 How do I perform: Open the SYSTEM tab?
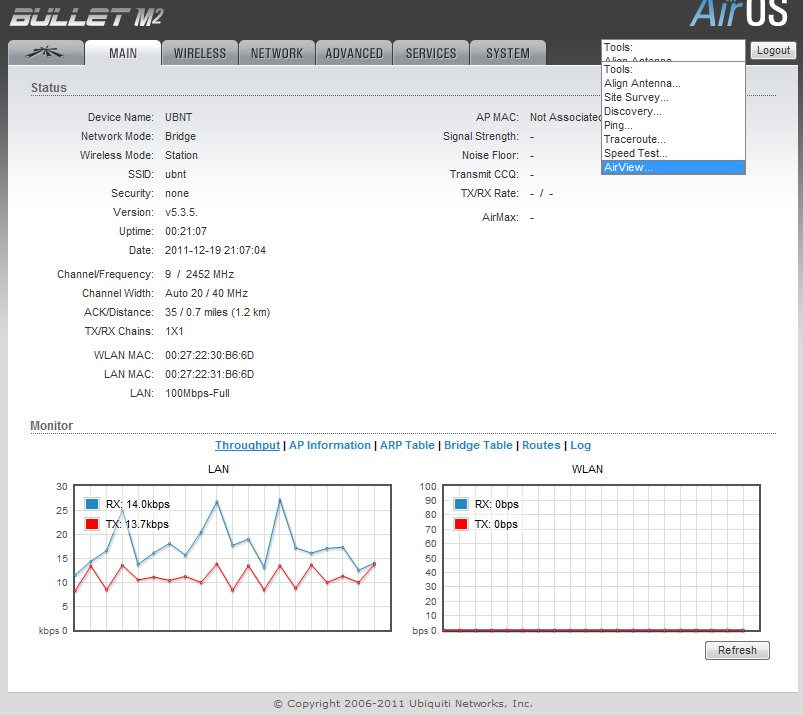coord(508,53)
